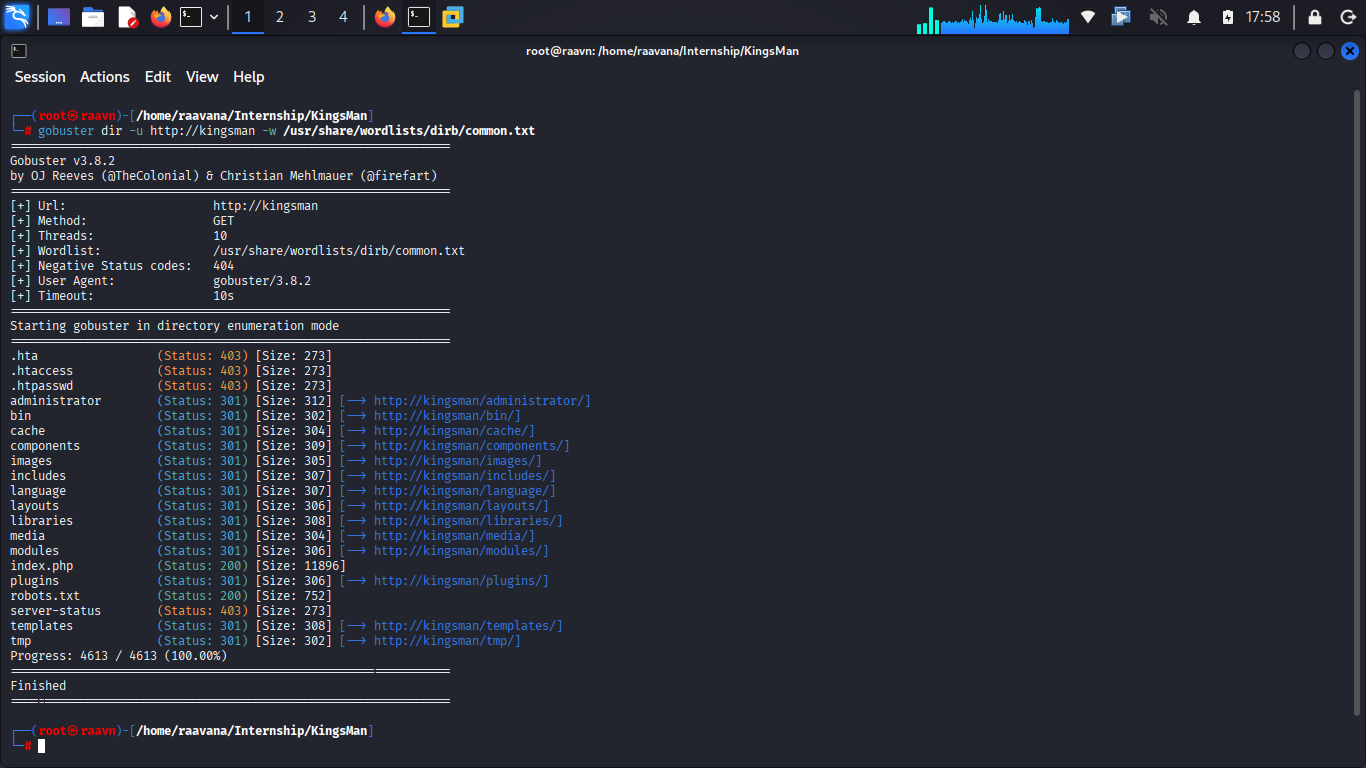Open the Actions menu

click(105, 77)
